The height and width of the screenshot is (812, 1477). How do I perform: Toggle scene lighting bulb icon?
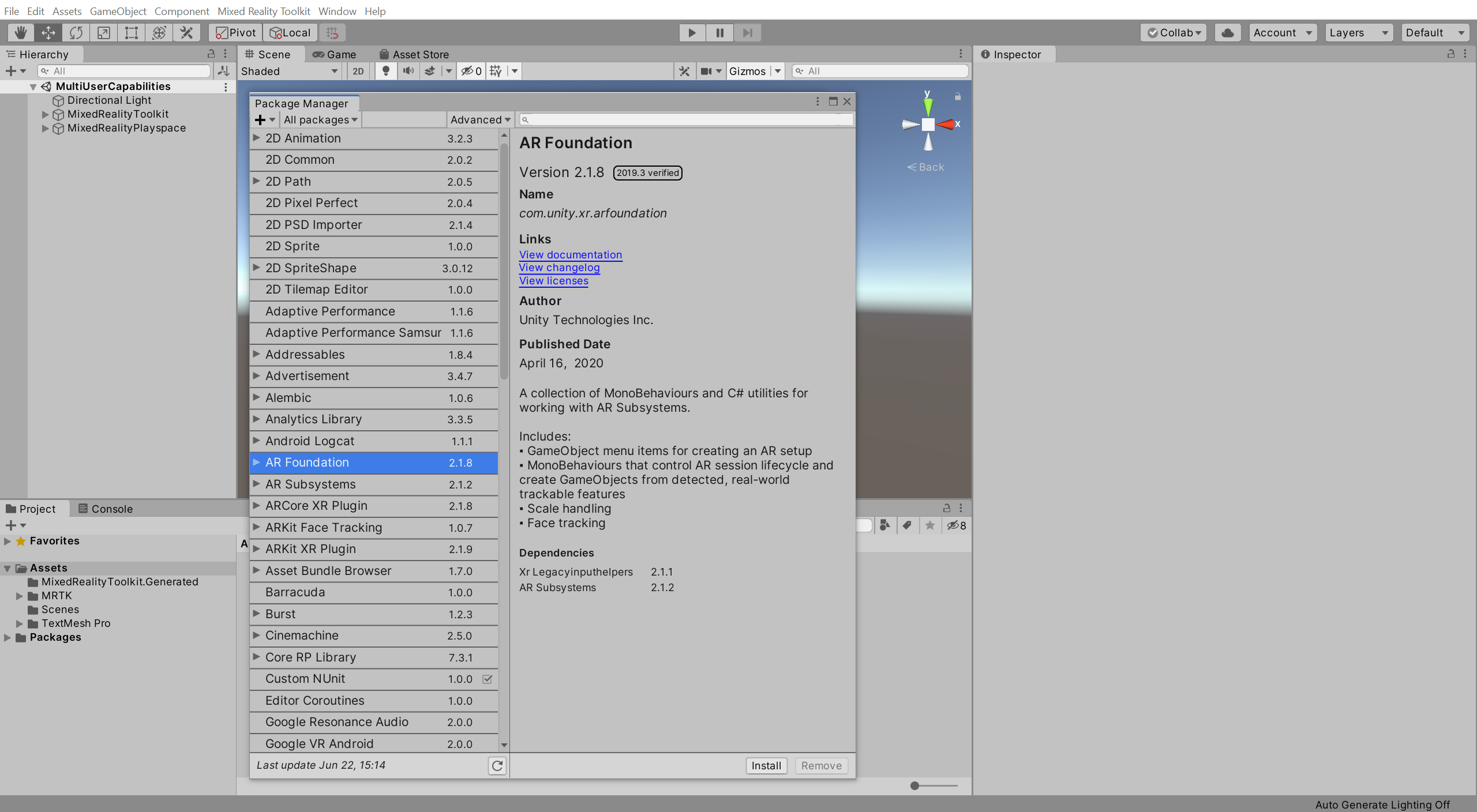tap(386, 71)
